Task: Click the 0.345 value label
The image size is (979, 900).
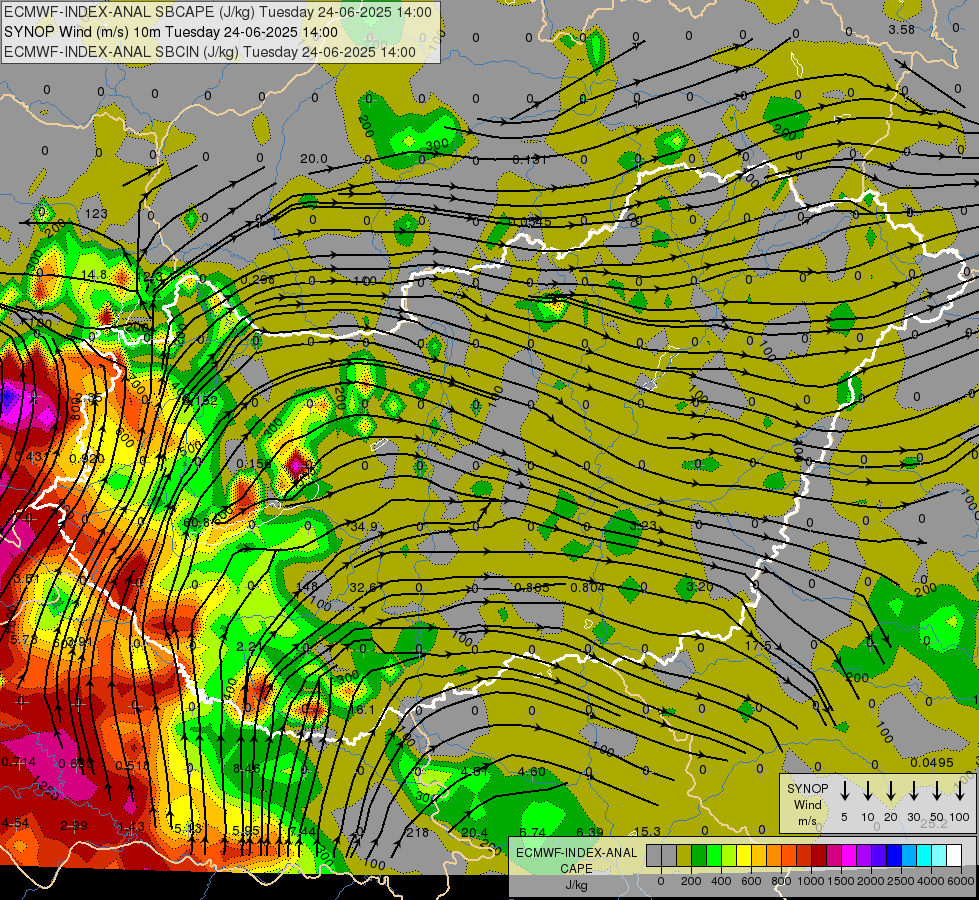Action: pos(531,222)
